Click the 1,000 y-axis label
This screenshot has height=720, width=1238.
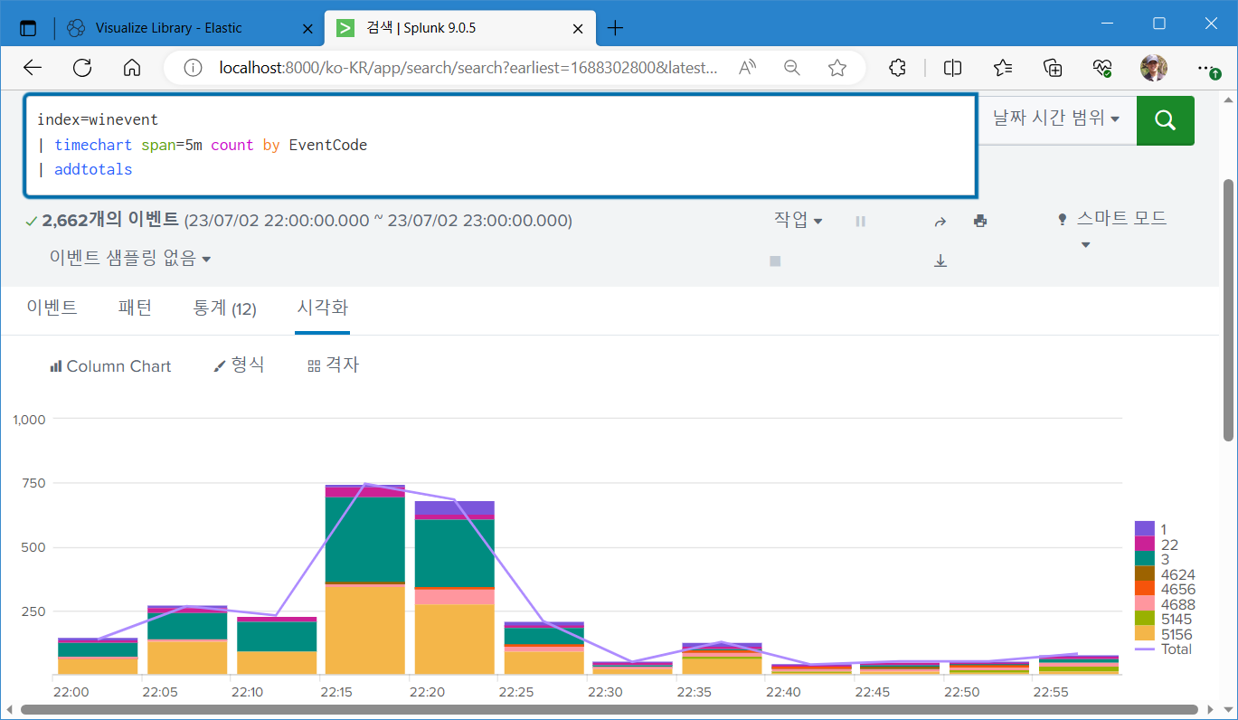[29, 419]
